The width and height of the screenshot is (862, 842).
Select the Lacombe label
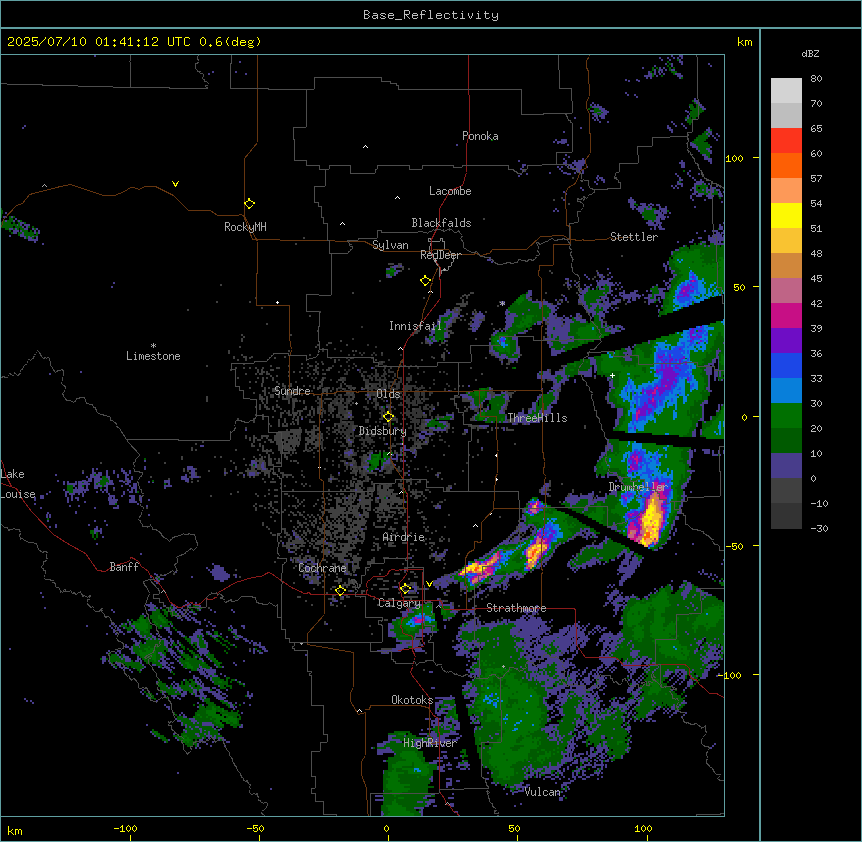[x=450, y=191]
